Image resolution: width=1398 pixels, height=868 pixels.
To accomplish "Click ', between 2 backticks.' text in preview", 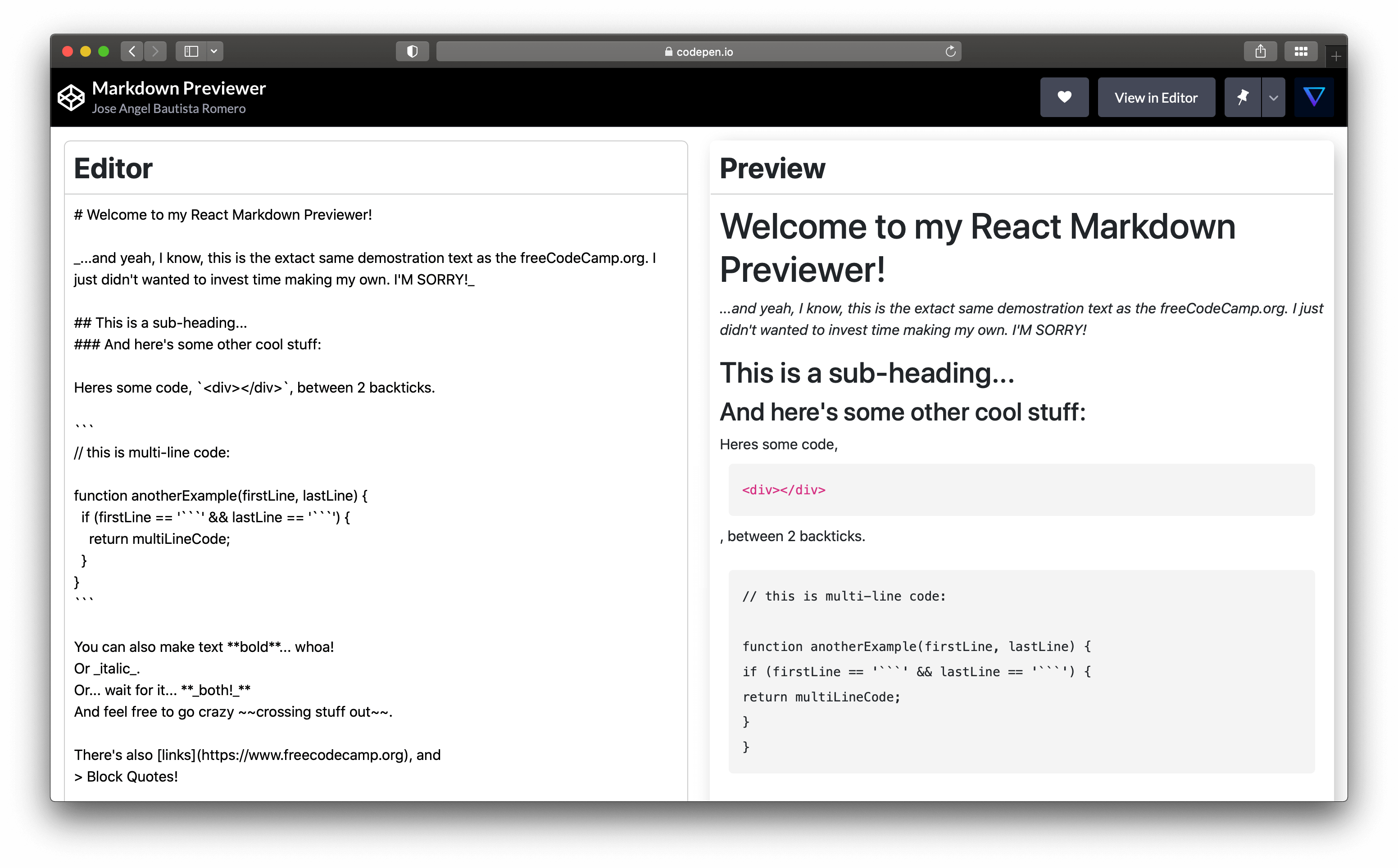I will click(x=792, y=536).
